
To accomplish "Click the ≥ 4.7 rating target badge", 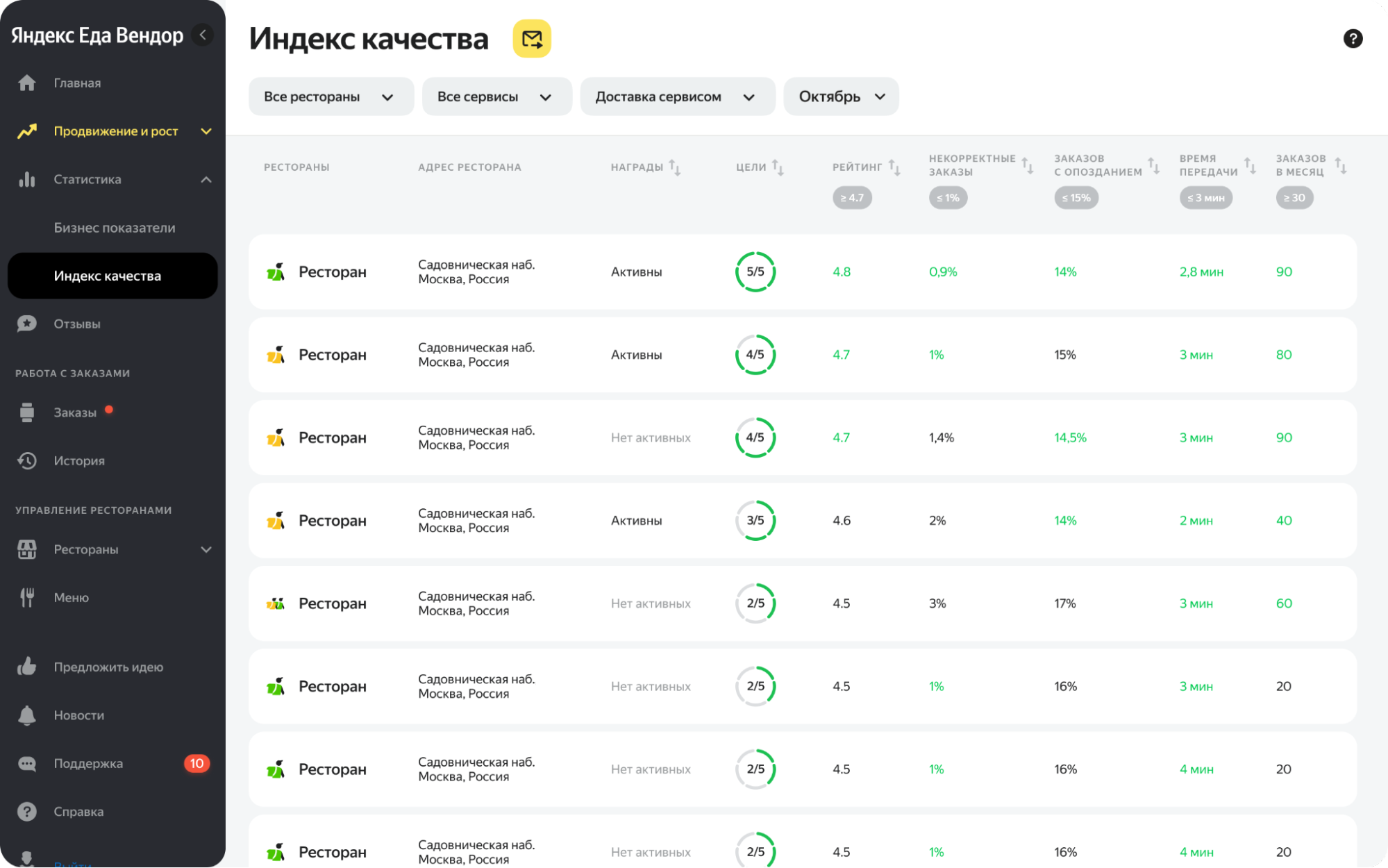I will tap(852, 198).
